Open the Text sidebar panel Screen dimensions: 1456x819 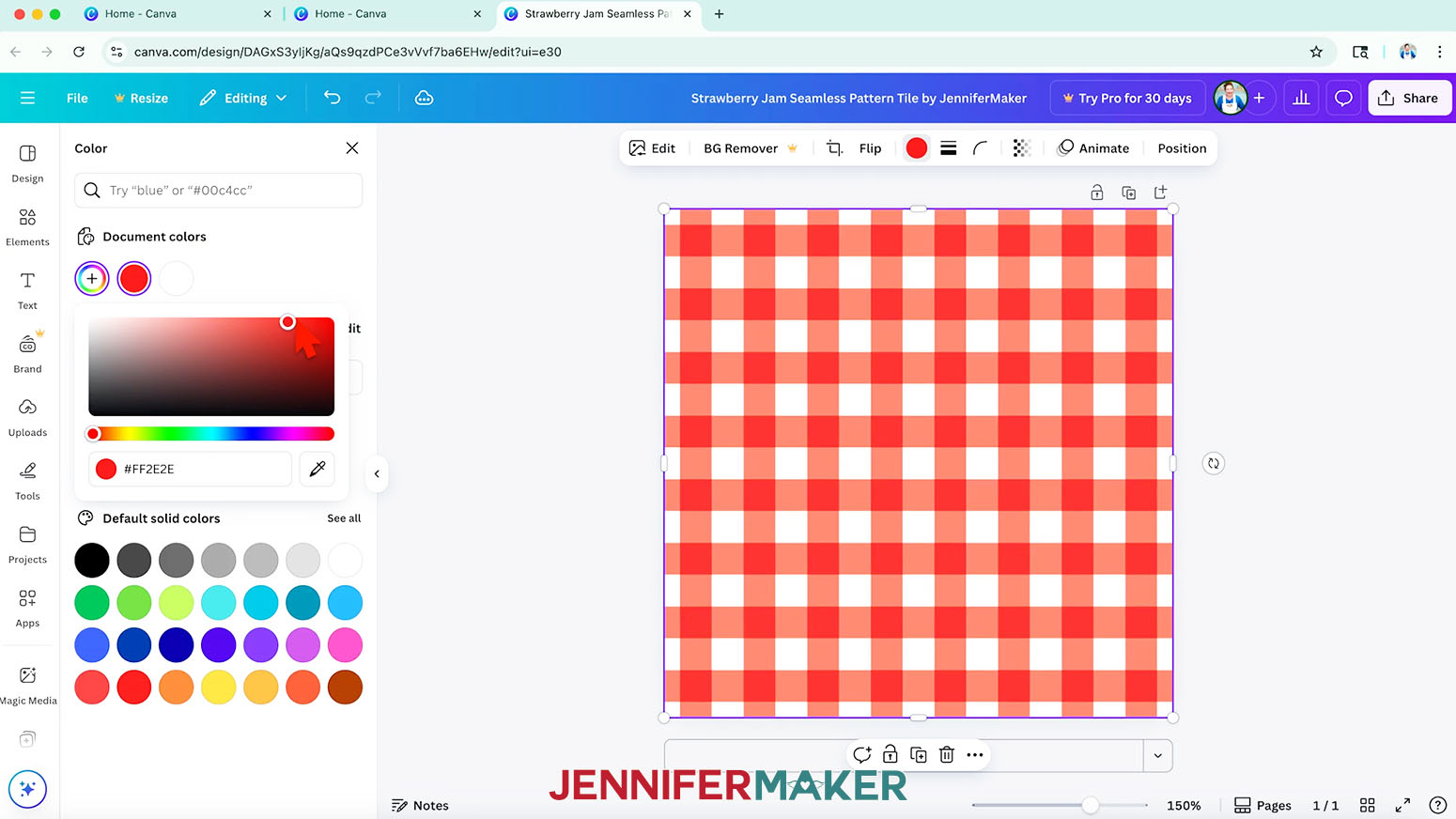click(x=27, y=290)
